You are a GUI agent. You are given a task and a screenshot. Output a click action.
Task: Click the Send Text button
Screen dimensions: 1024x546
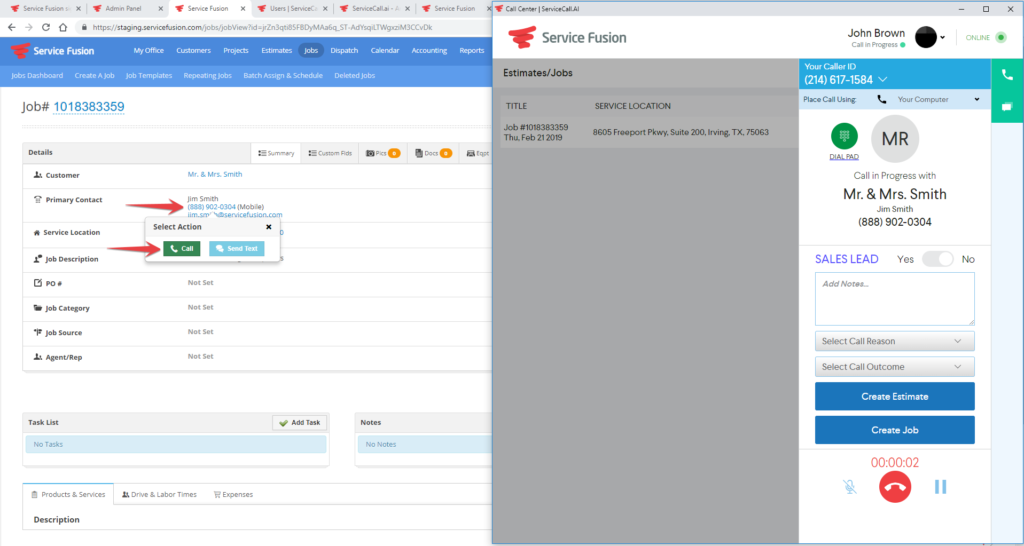pyautogui.click(x=236, y=249)
